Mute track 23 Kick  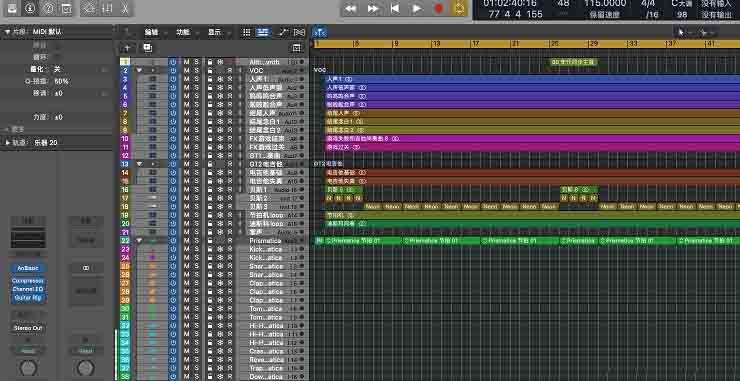pyautogui.click(x=186, y=249)
